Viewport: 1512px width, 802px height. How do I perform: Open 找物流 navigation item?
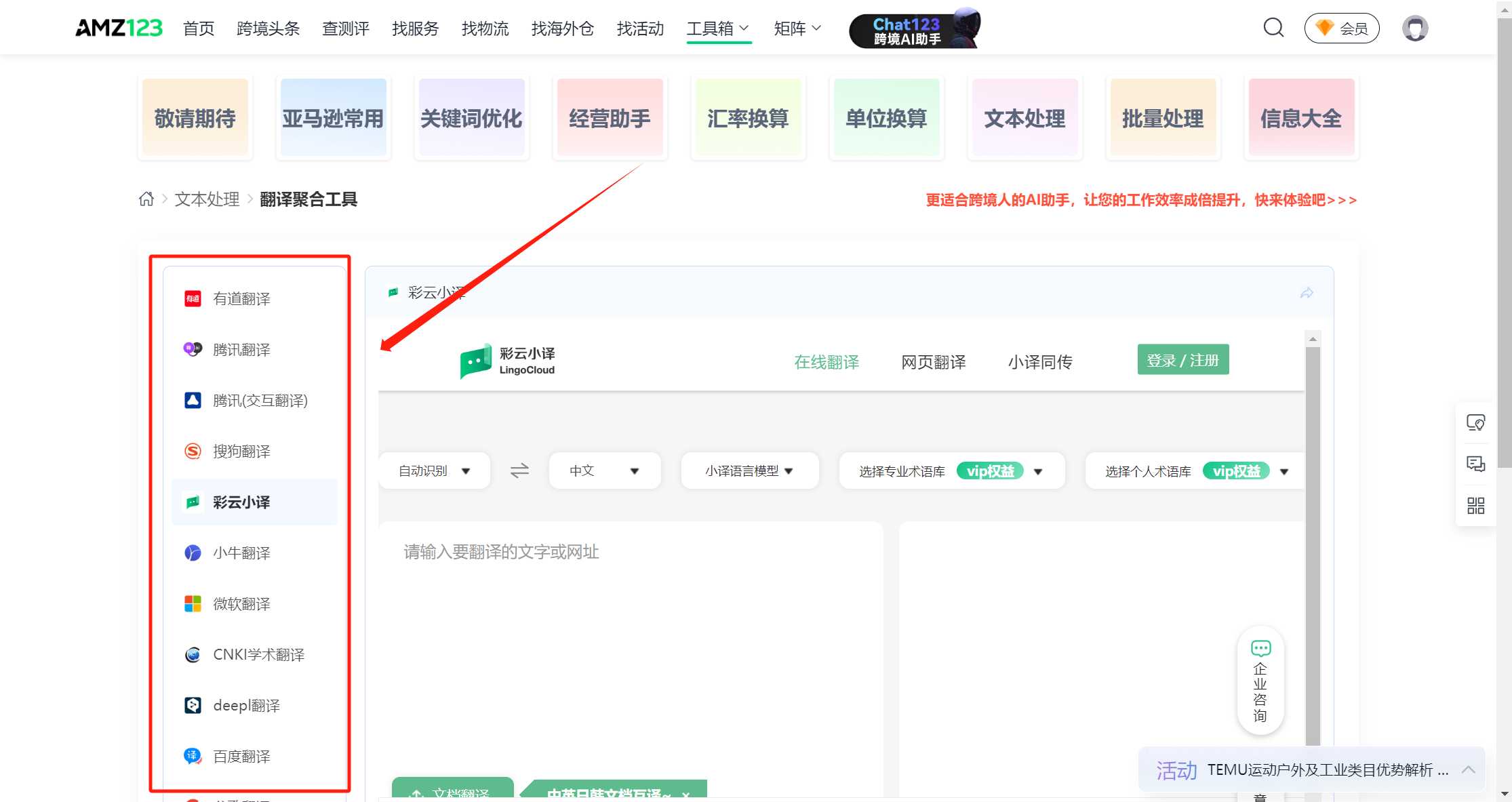tap(485, 28)
